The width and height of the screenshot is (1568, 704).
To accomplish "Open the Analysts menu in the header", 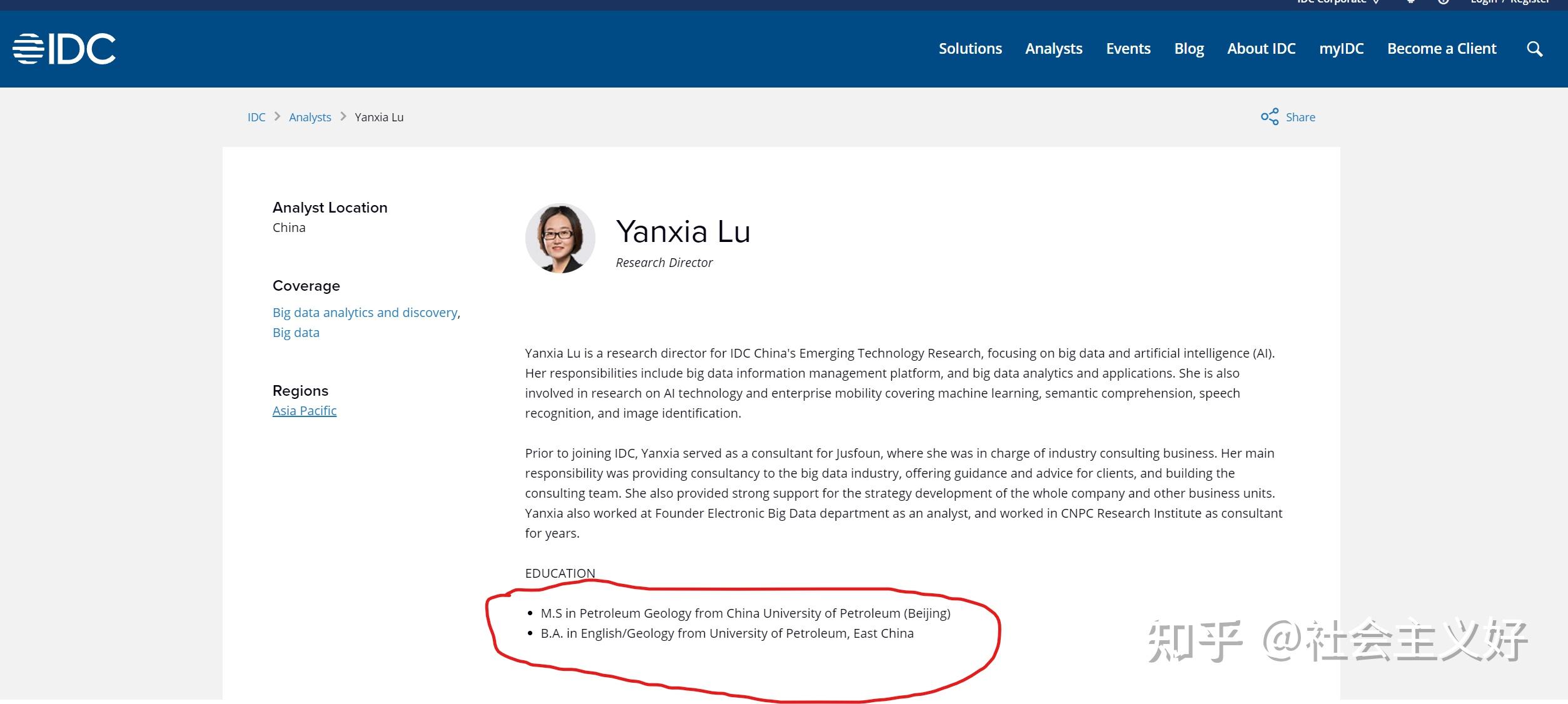I will click(x=1054, y=49).
